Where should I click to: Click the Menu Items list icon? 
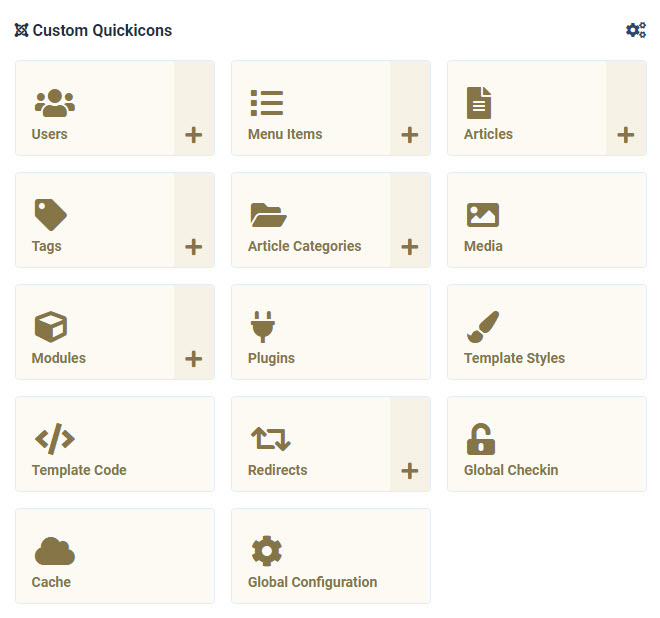pyautogui.click(x=267, y=102)
